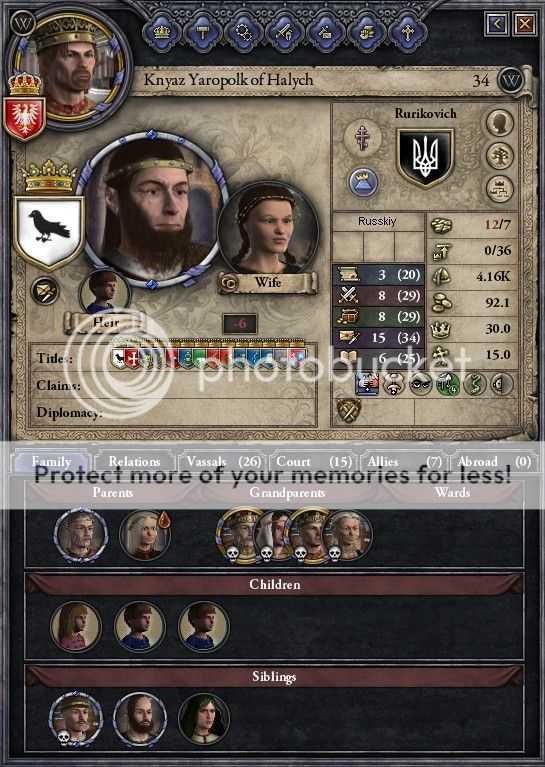This screenshot has width=545, height=767.
Task: Select the Heir portrait
Action: click(x=104, y=293)
